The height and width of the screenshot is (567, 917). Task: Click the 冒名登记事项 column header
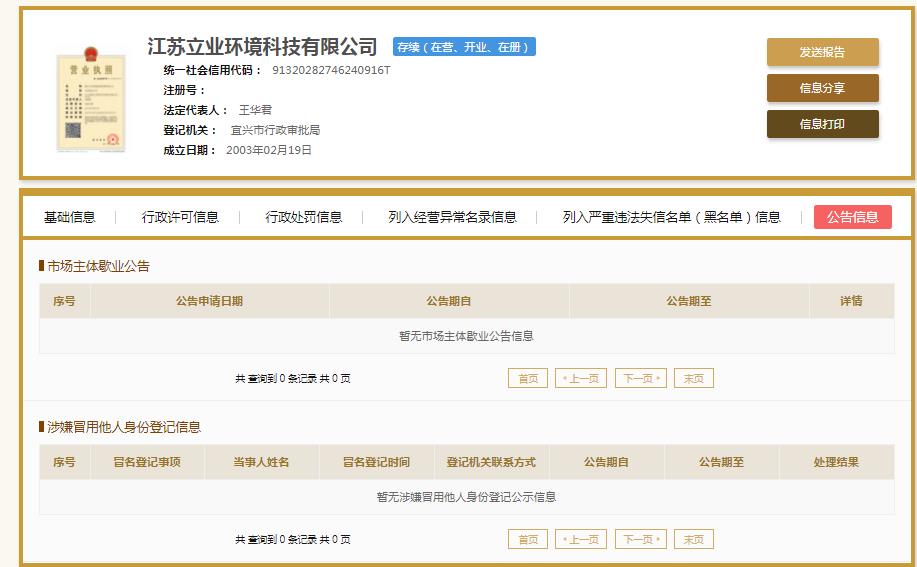pyautogui.click(x=147, y=462)
